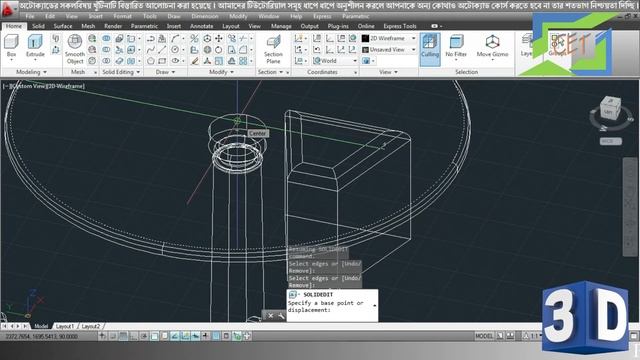
Task: Switch to the Layout1 tab
Action: [x=65, y=326]
